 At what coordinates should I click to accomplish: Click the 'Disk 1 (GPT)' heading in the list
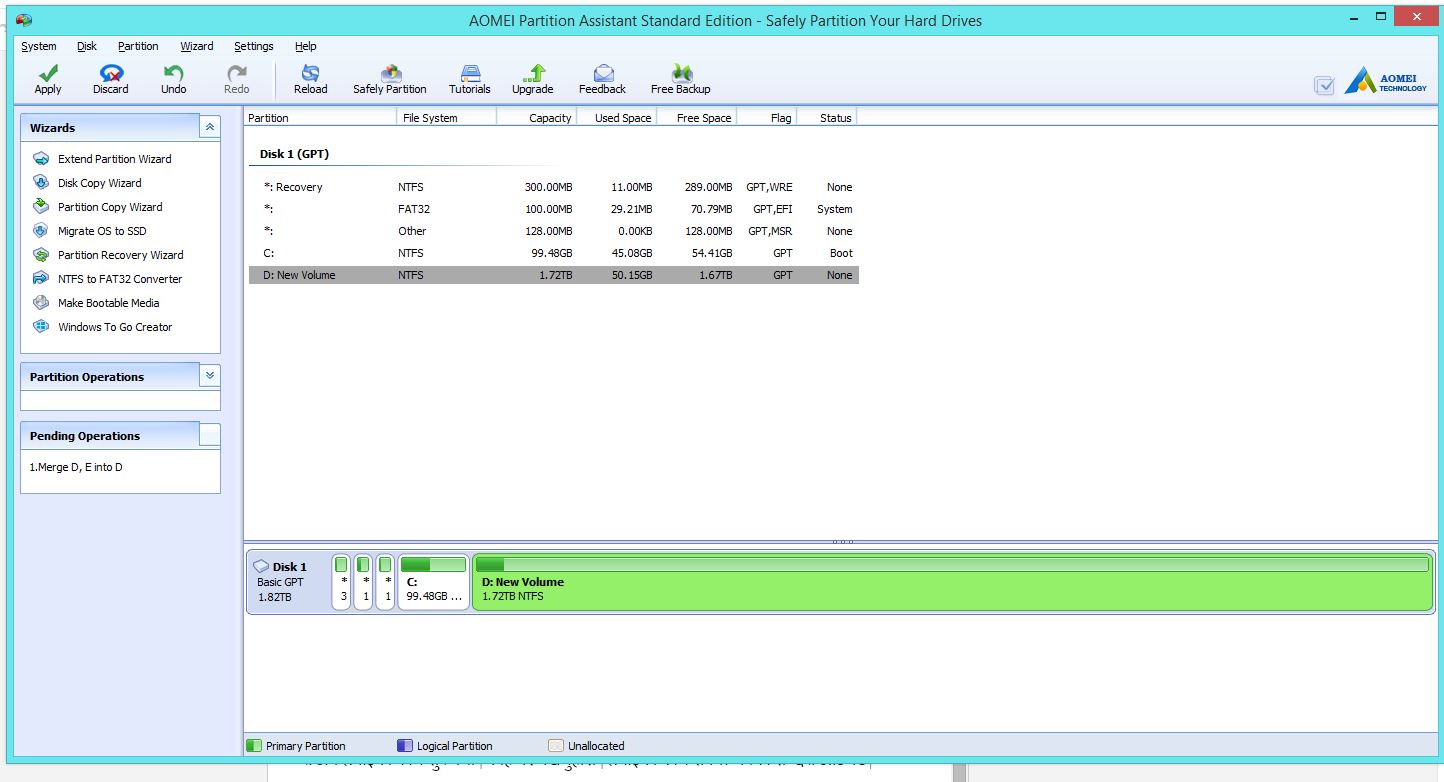[x=294, y=154]
